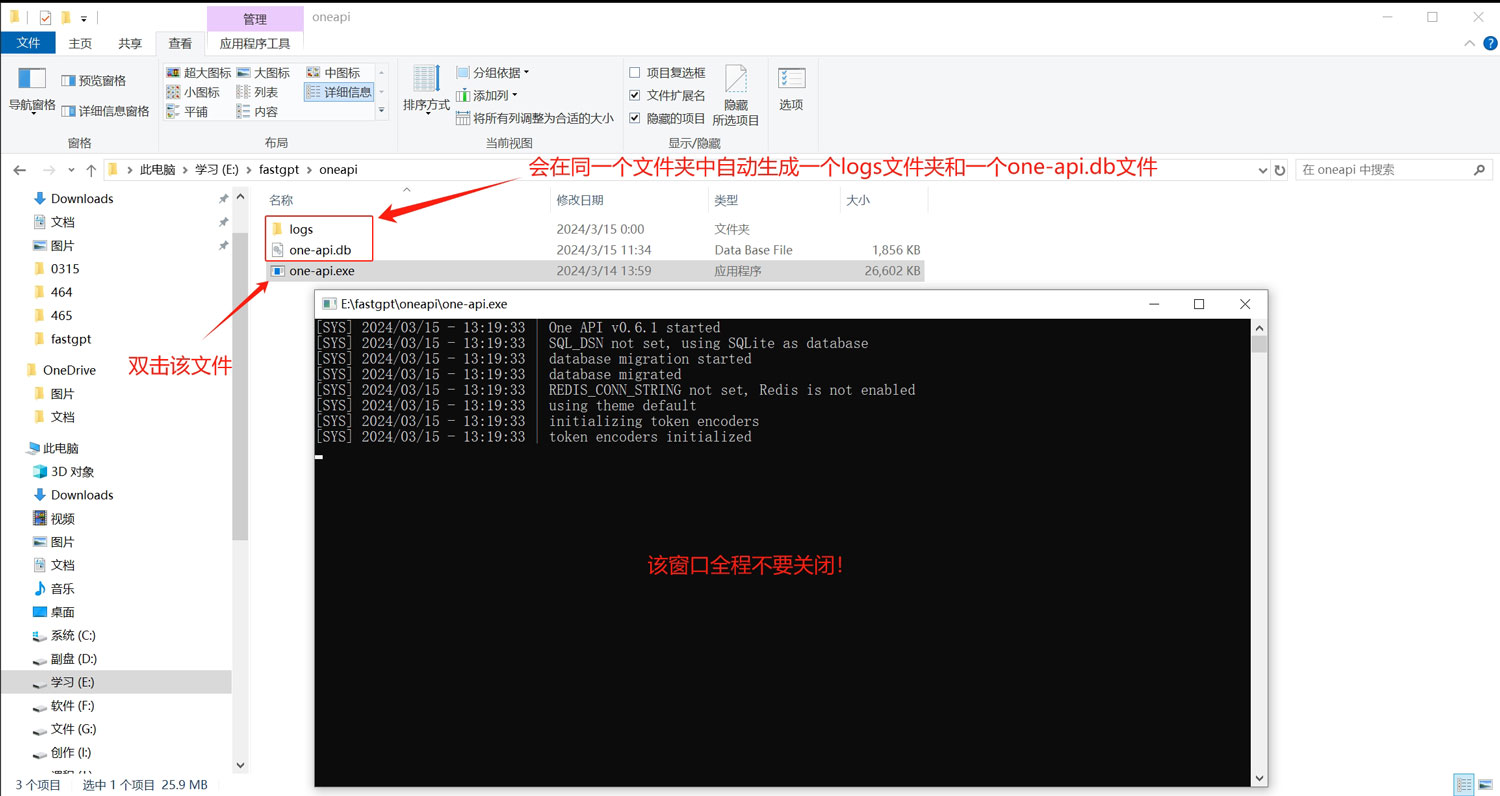Open Explorer help

click(x=1490, y=44)
